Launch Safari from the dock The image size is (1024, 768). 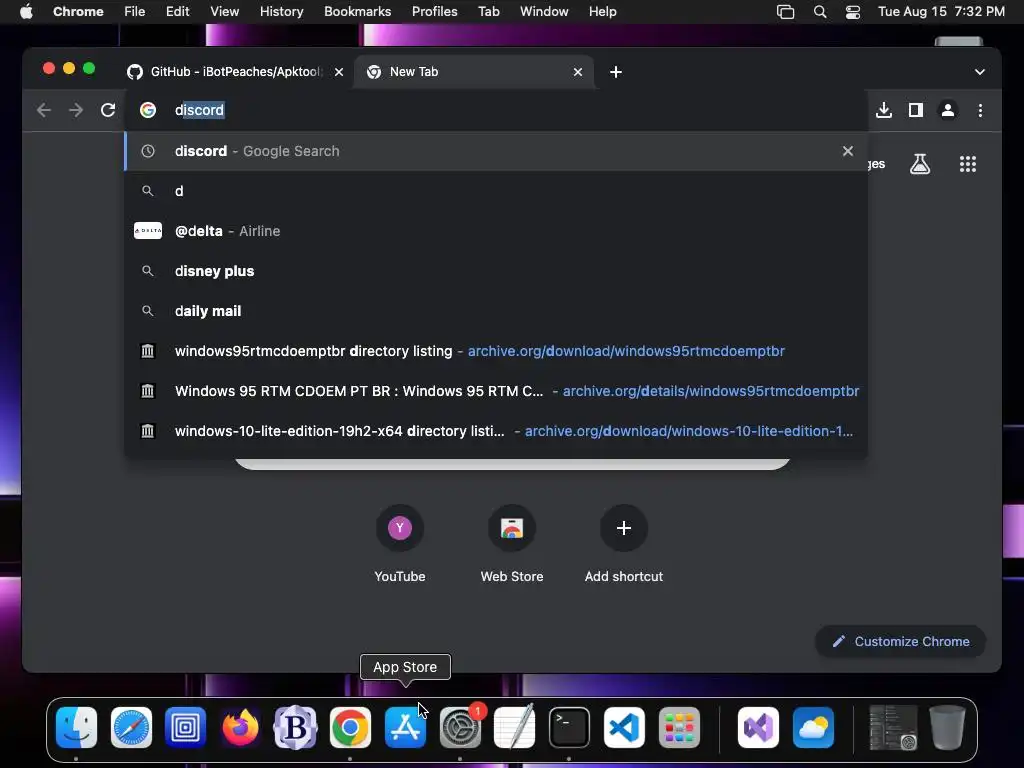click(x=131, y=727)
